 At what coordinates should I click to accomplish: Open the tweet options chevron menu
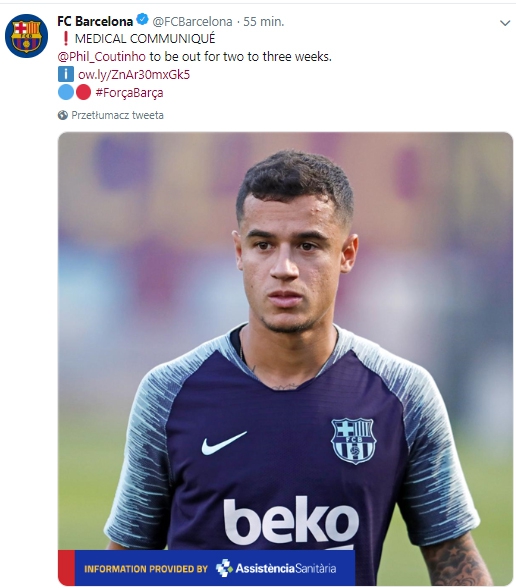click(505, 23)
